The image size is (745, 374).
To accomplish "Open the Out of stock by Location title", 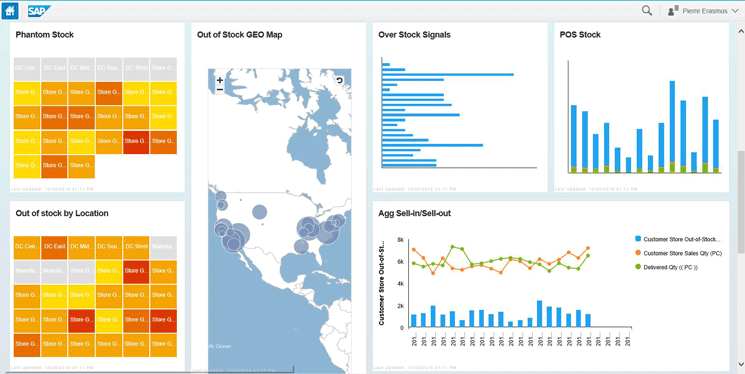I will (62, 213).
